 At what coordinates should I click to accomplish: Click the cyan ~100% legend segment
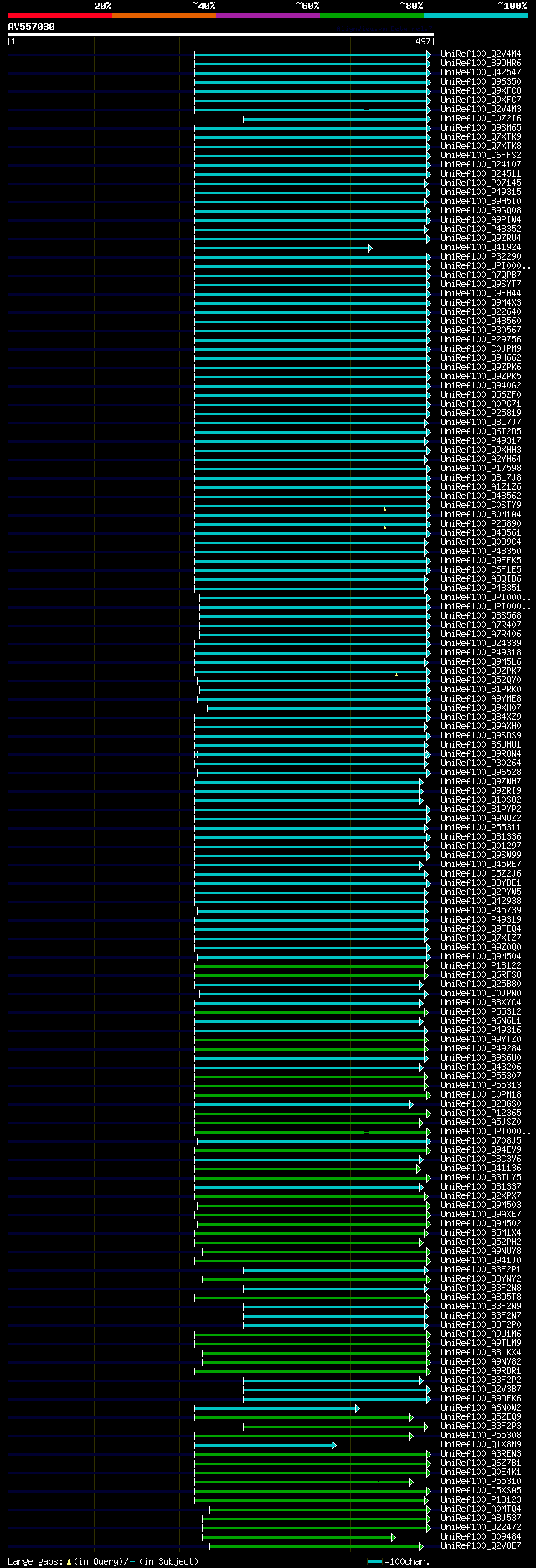tap(475, 15)
